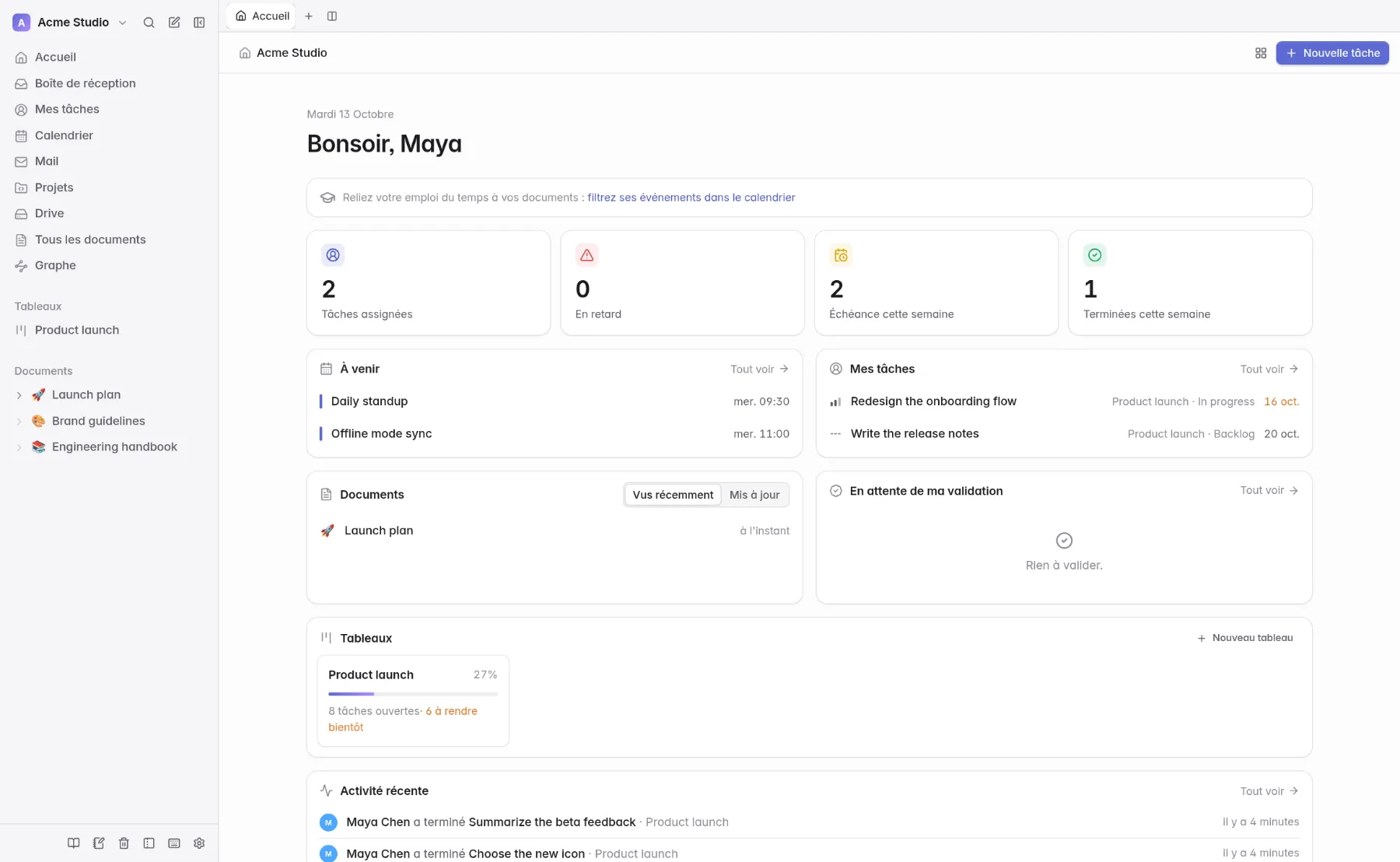Open the Product launch board in sidebar
This screenshot has height=862, width=1400.
point(109,330)
